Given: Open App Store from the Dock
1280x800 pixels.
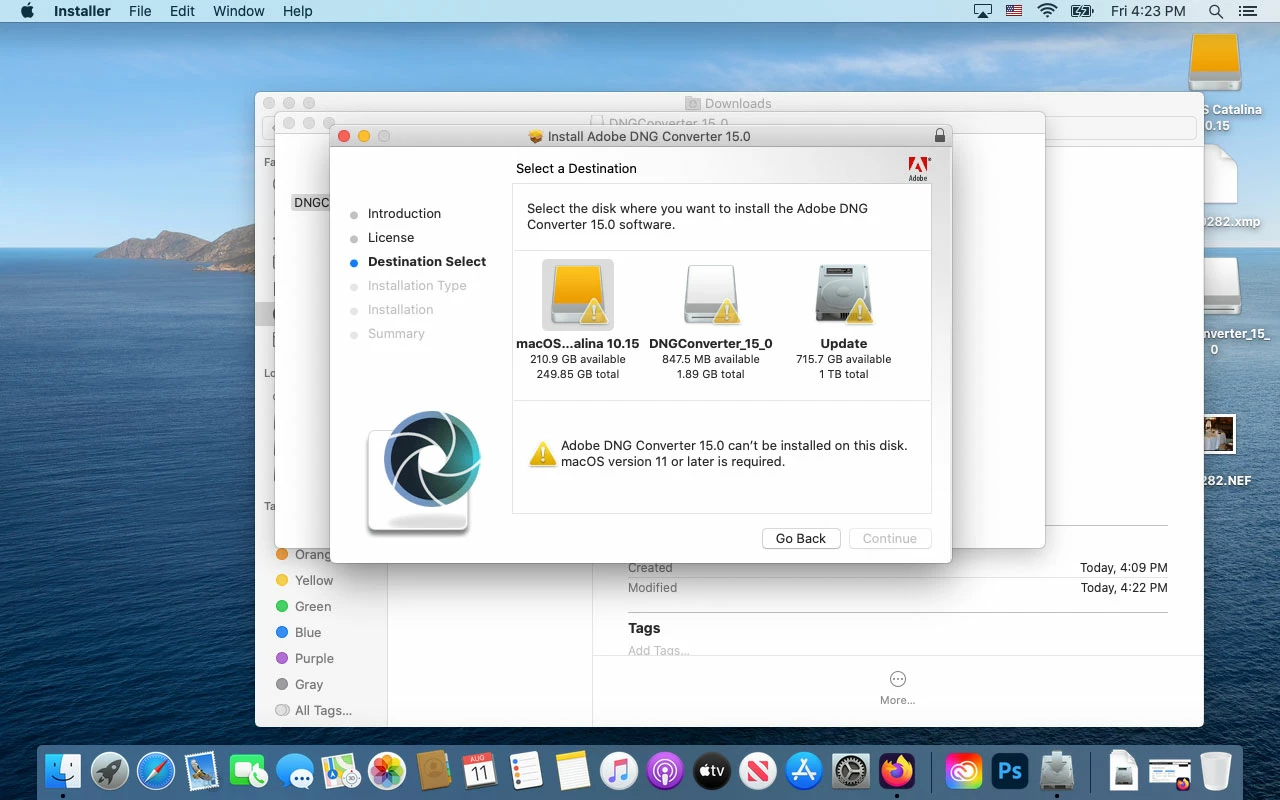Looking at the screenshot, I should [x=804, y=771].
